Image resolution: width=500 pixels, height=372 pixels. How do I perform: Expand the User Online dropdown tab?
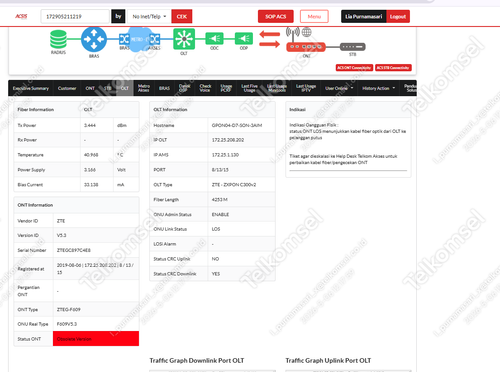tap(339, 88)
